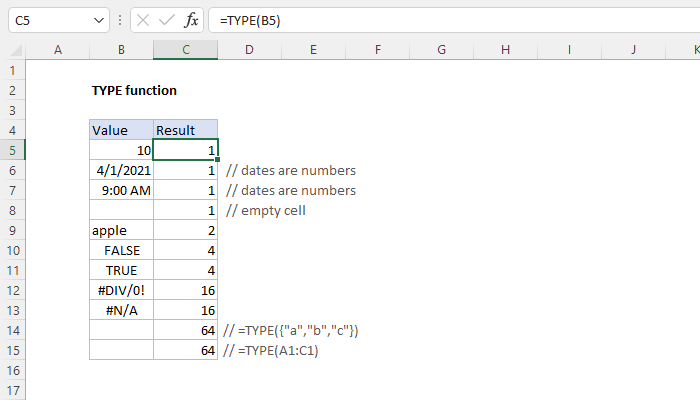This screenshot has width=700, height=400.
Task: Select column I header
Action: pos(569,50)
